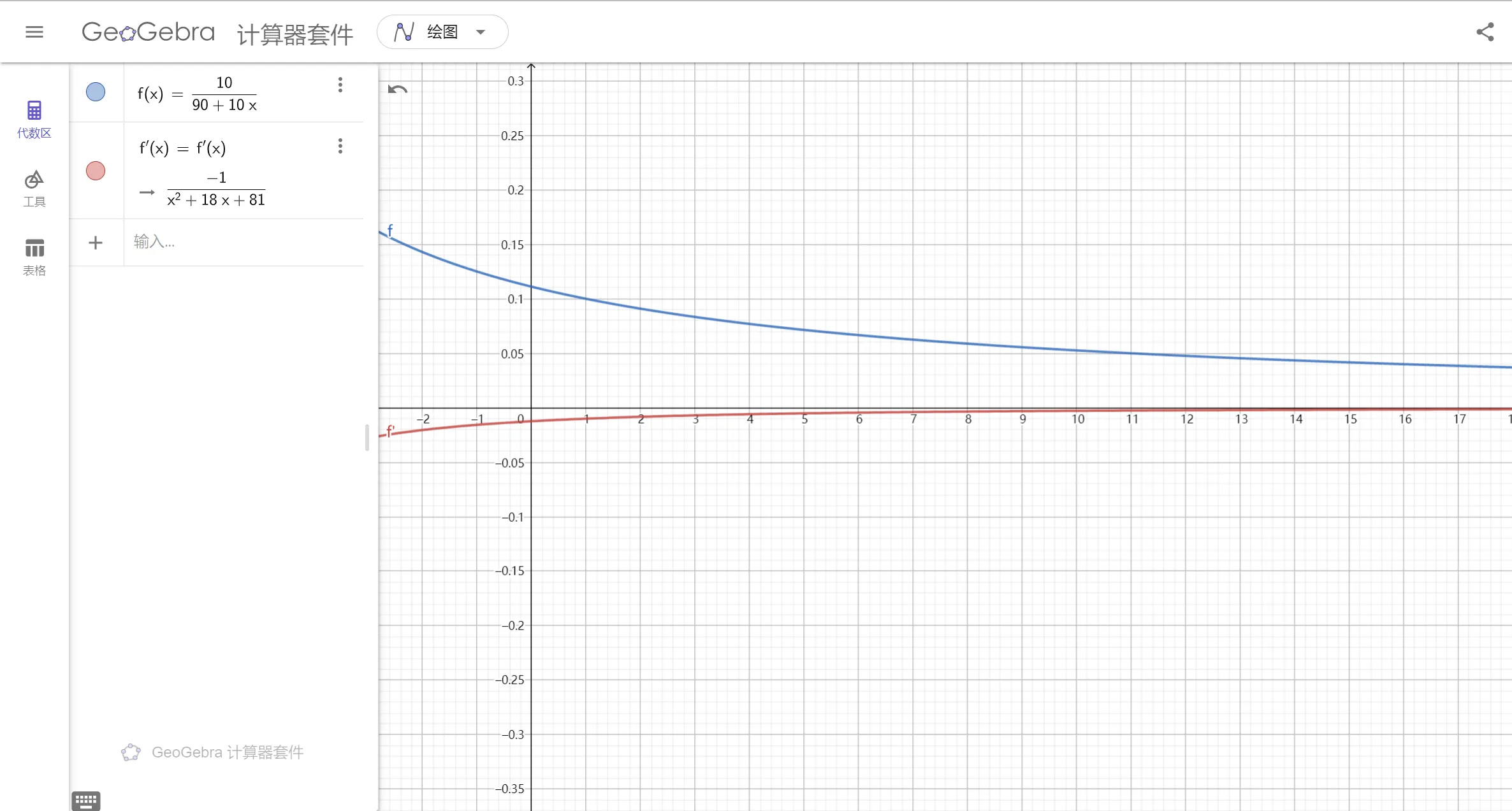Click the x-axis label −2

(423, 419)
